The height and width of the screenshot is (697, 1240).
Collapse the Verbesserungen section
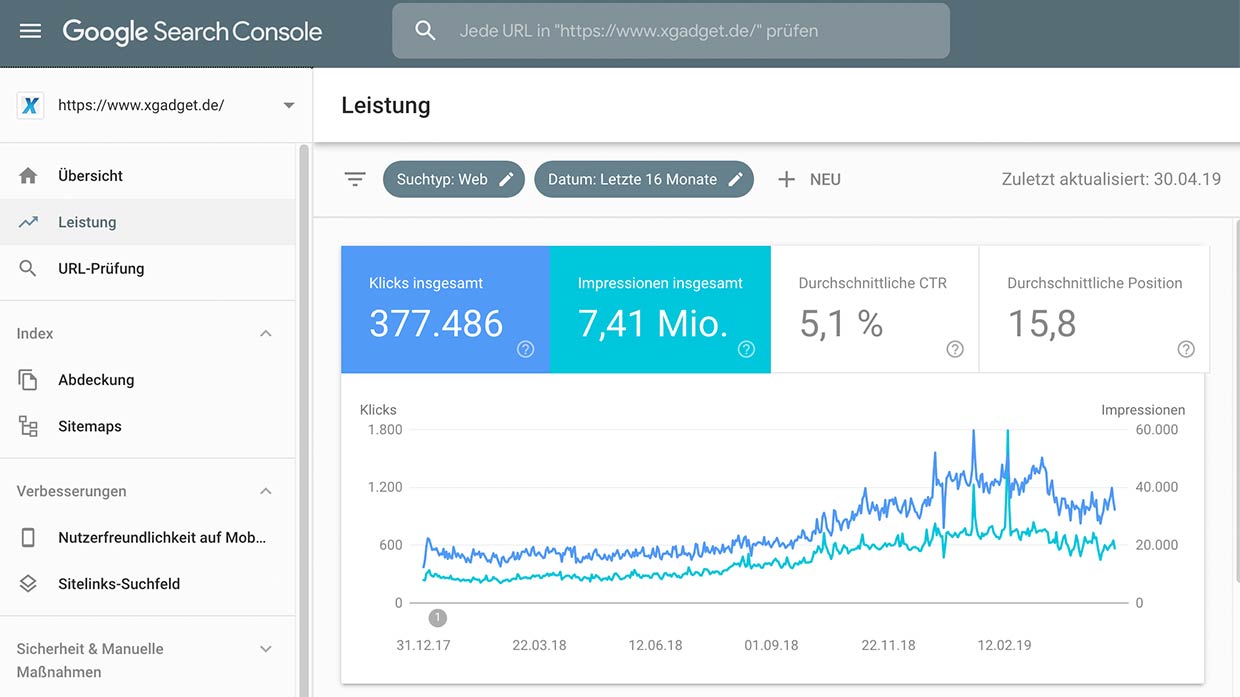tap(266, 492)
